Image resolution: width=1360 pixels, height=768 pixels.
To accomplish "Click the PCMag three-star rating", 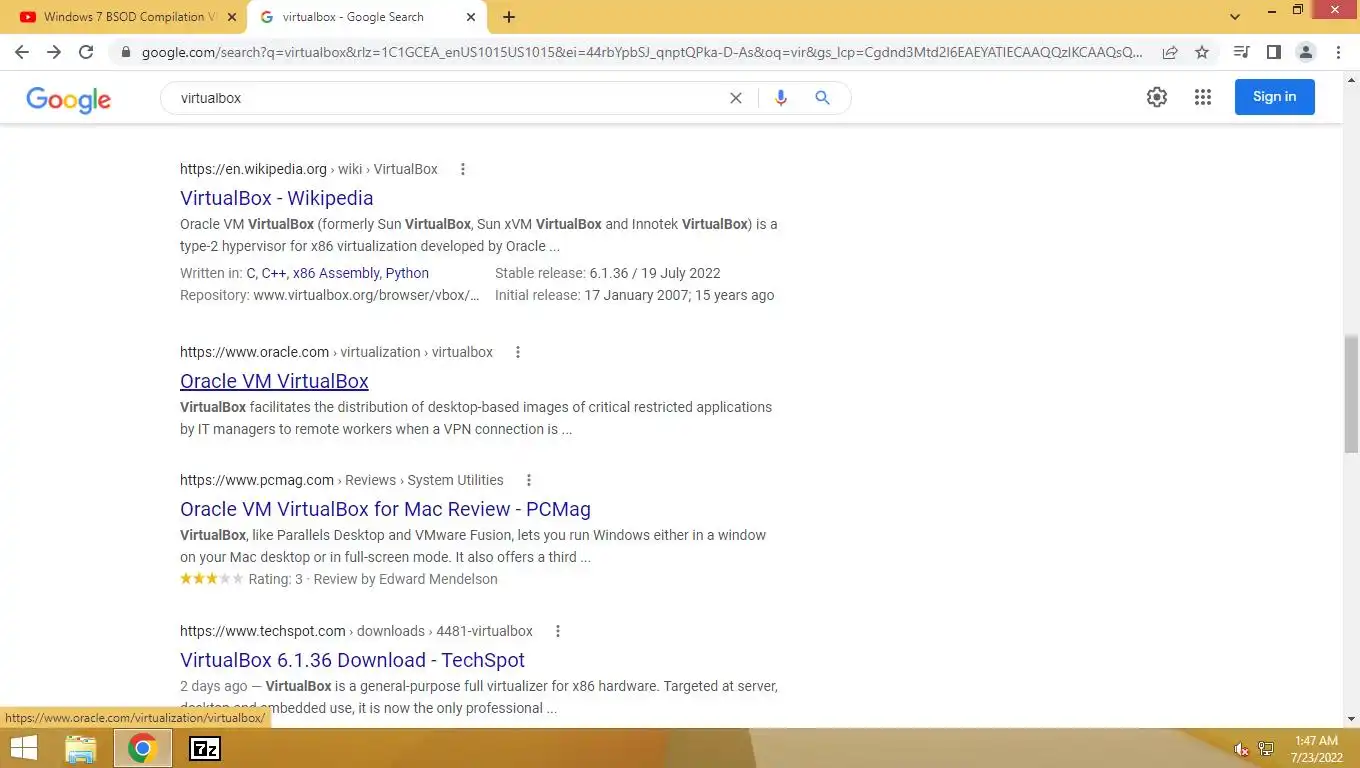I will (211, 579).
